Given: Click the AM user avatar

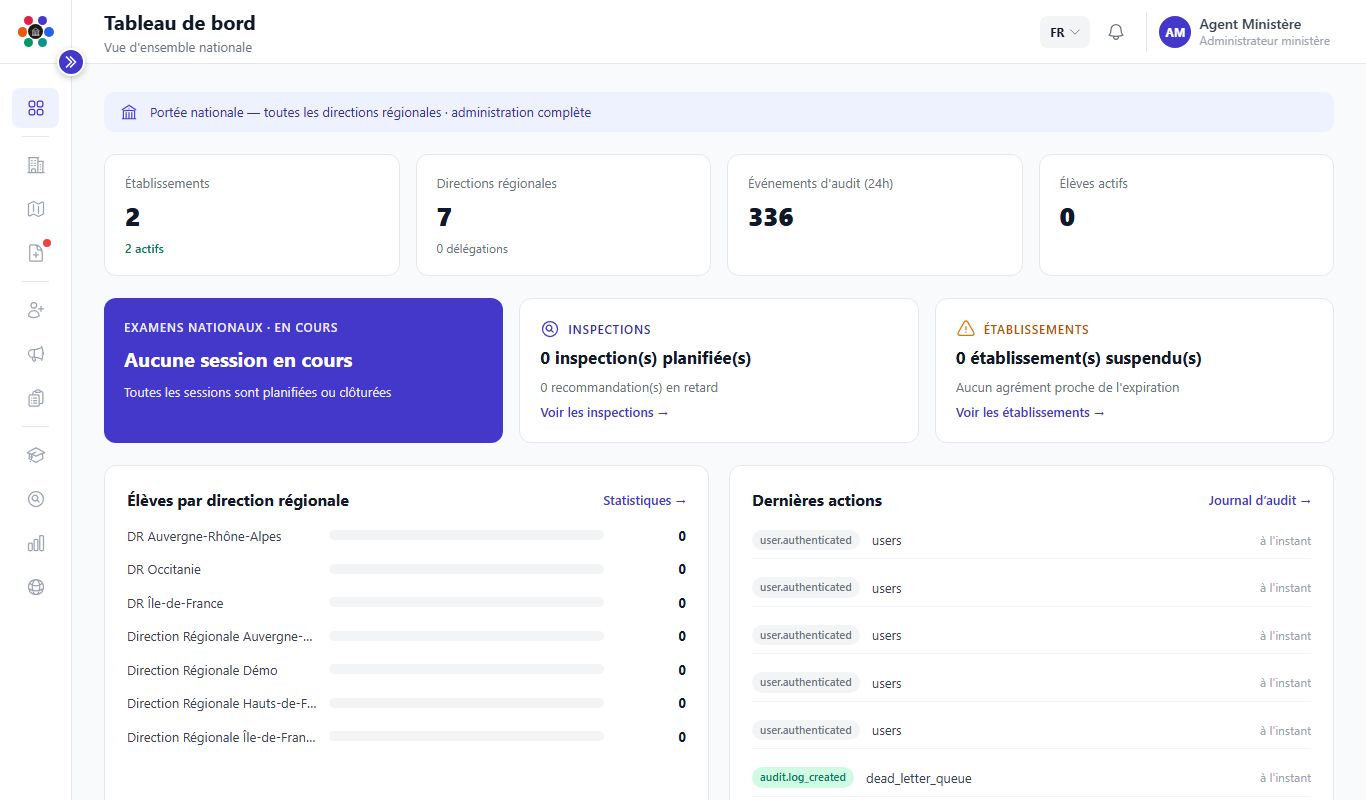Looking at the screenshot, I should pyautogui.click(x=1175, y=32).
